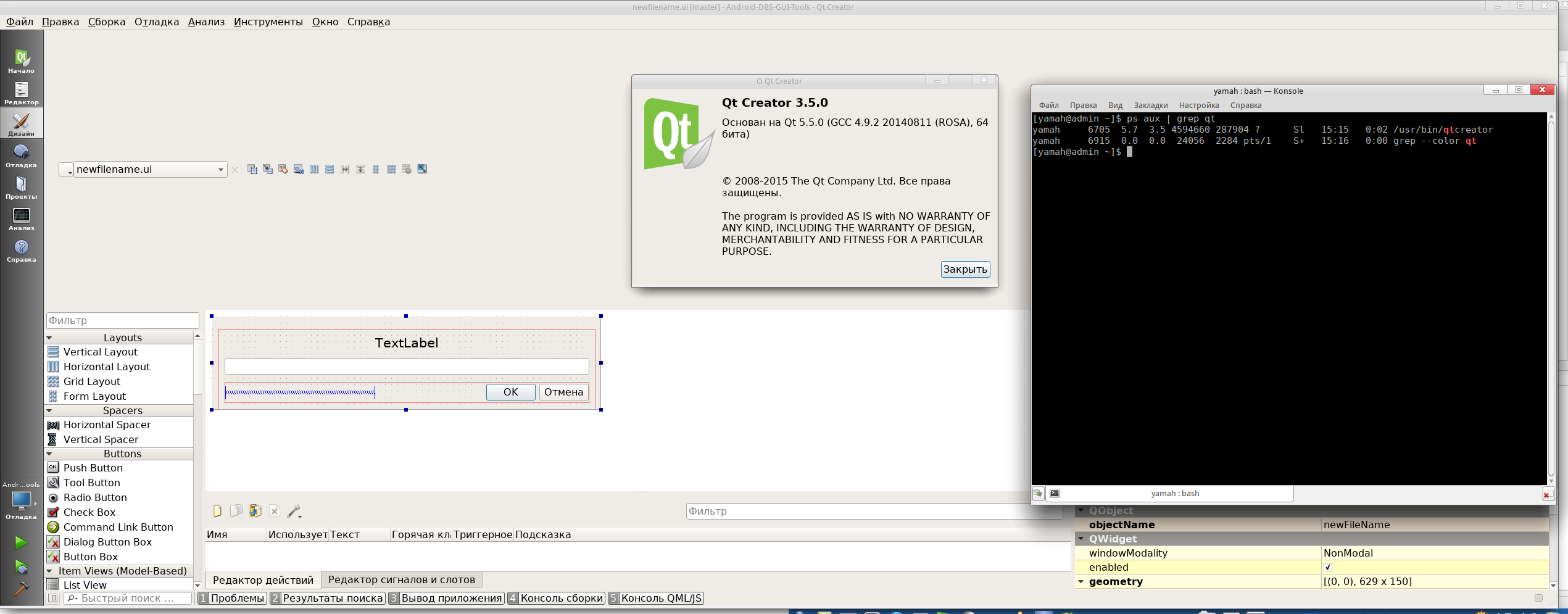Click the paste action icon
Image resolution: width=1568 pixels, height=614 pixels.
tap(255, 511)
